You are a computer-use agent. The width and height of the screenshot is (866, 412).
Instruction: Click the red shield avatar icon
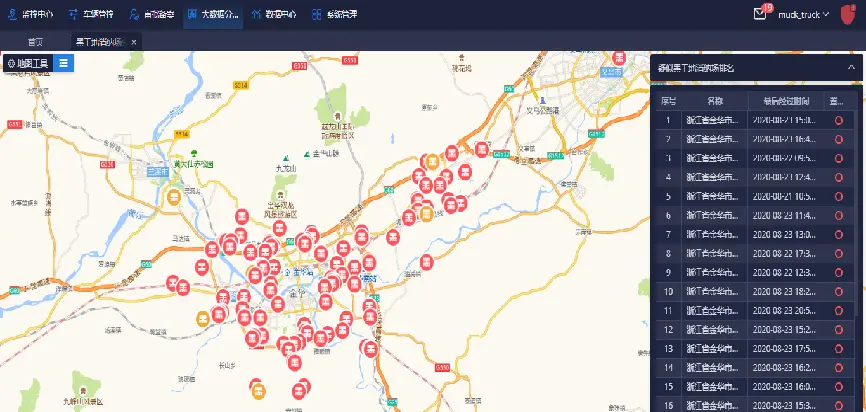848,14
